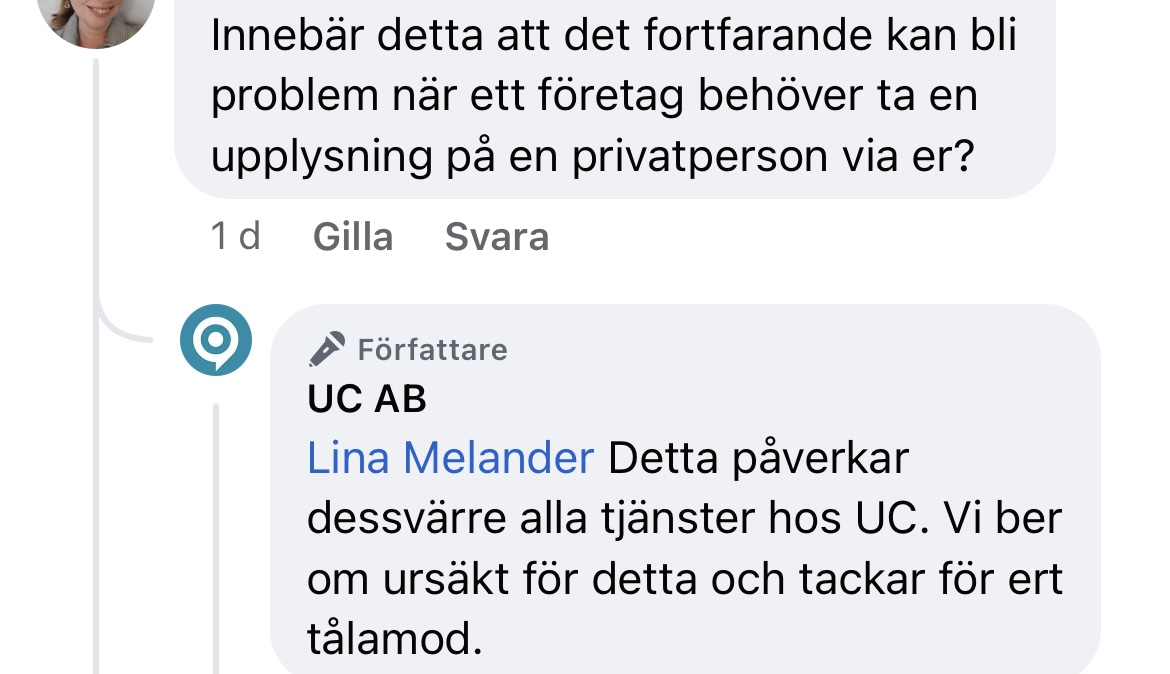
Task: Tap the word 'tålamod.' in the reply
Action: click(x=388, y=638)
